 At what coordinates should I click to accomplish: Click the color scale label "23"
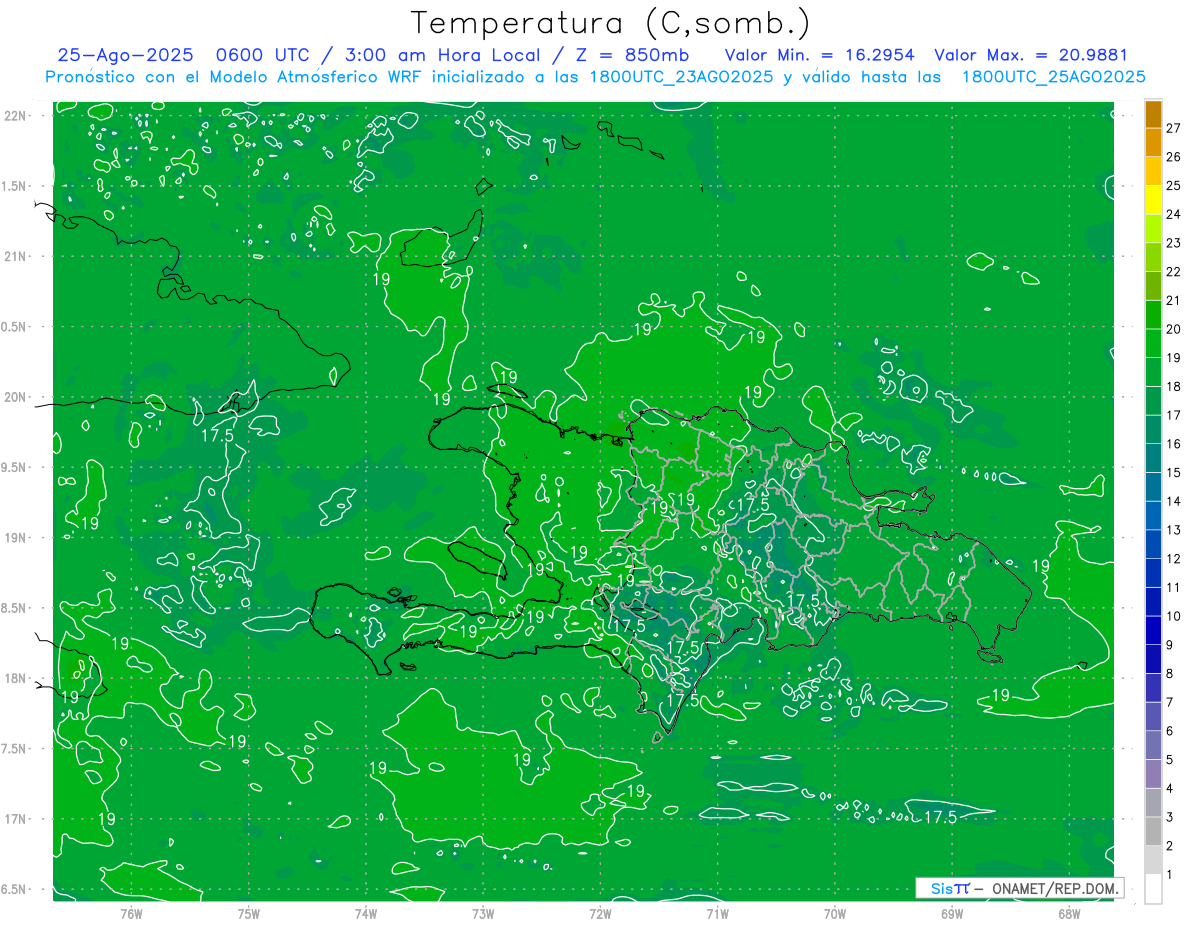(1173, 243)
